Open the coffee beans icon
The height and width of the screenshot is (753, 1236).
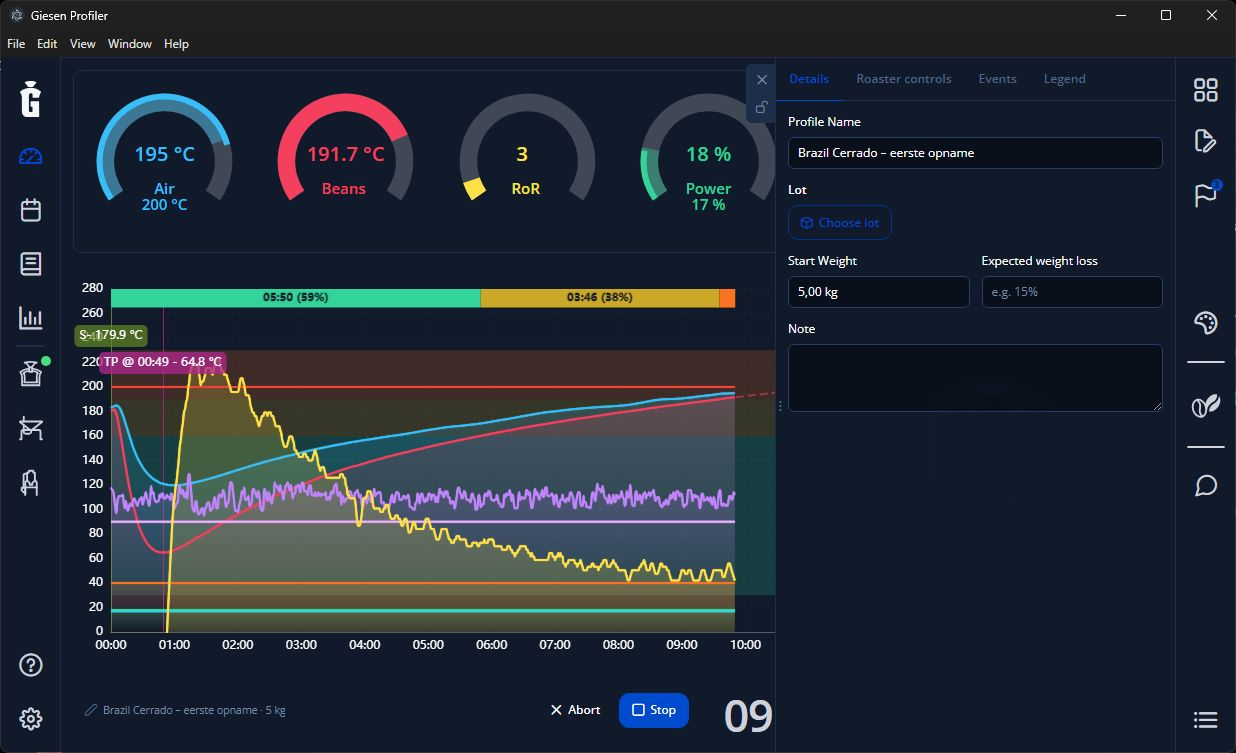coord(1206,405)
